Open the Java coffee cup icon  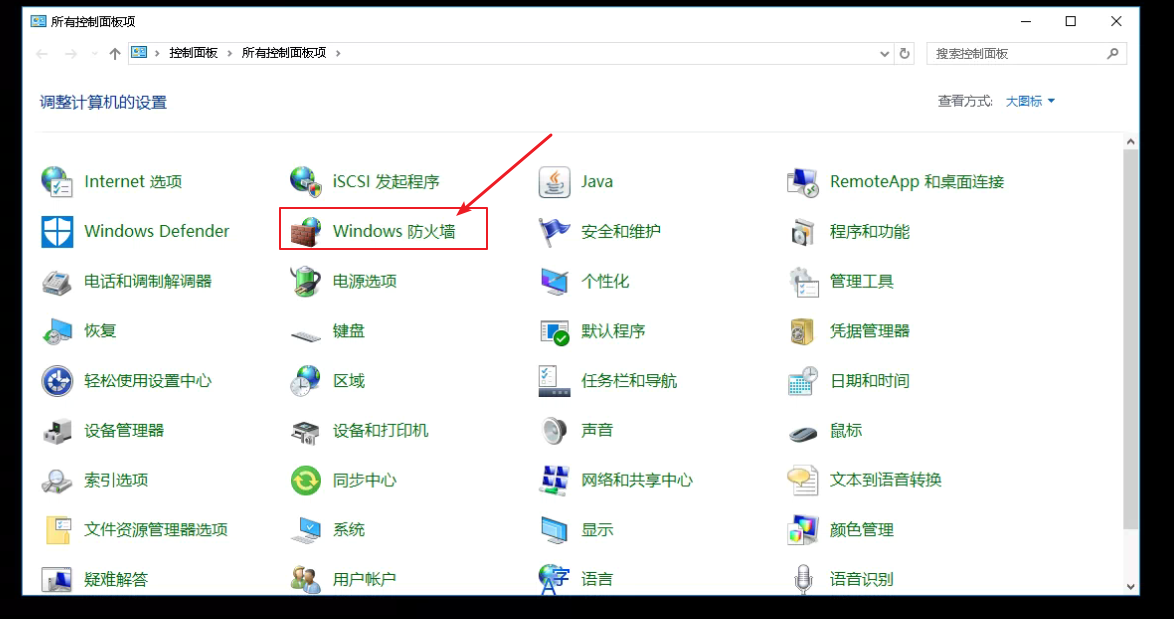tap(554, 182)
